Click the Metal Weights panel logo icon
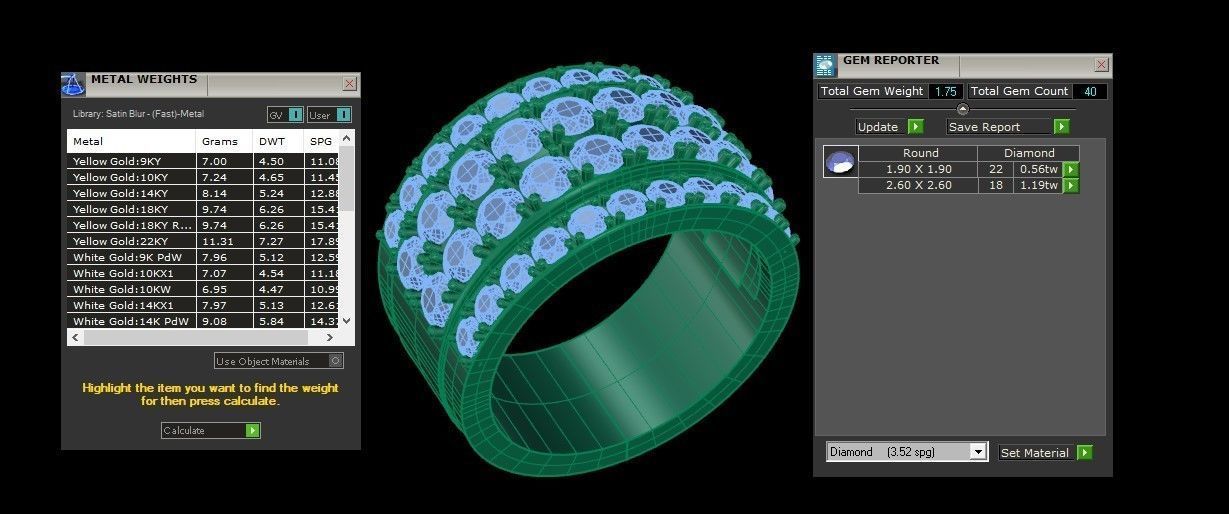Image resolution: width=1229 pixels, height=514 pixels. tap(73, 84)
